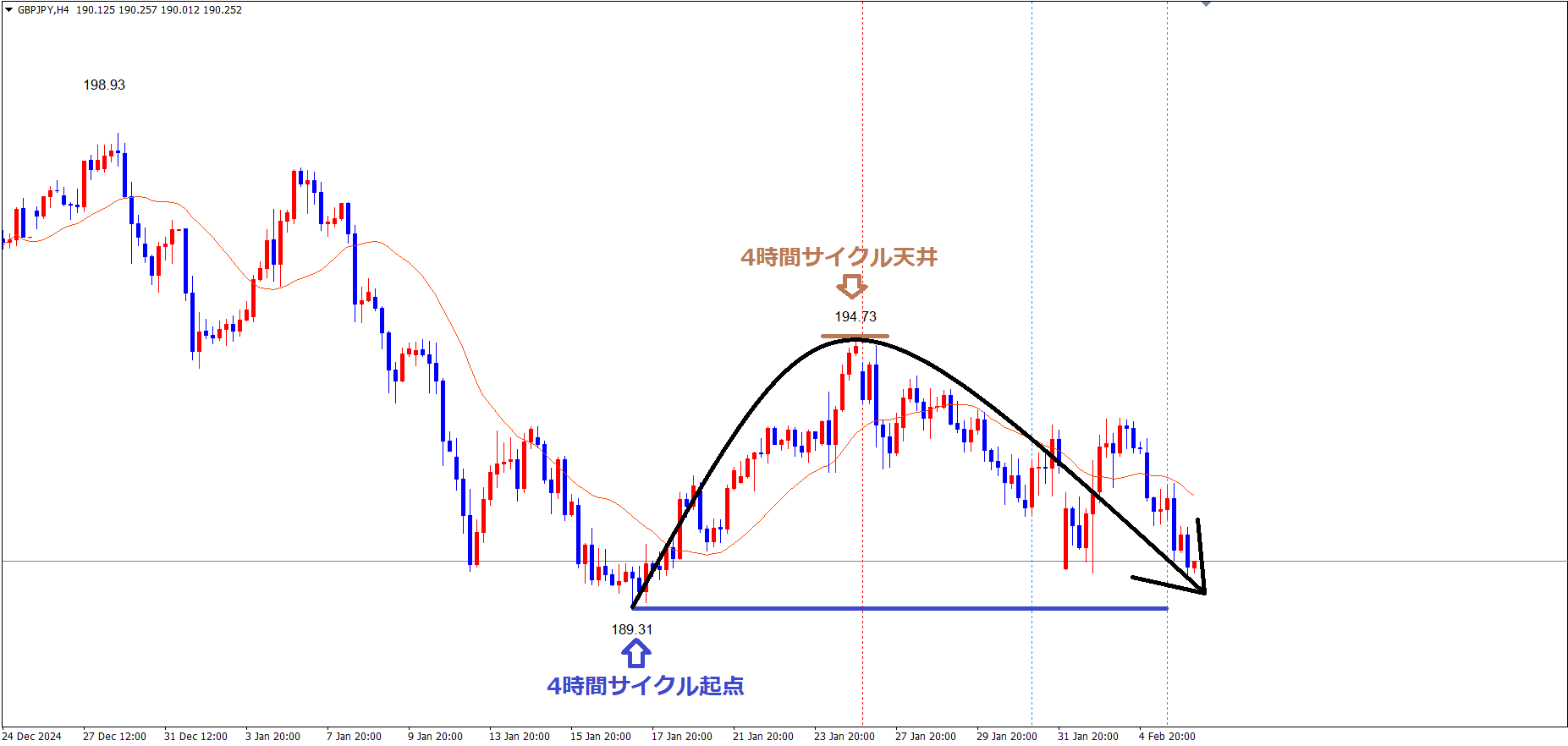Click the blue up arrow below 189.31
Viewport: 1568px width, 746px height.
(x=635, y=654)
